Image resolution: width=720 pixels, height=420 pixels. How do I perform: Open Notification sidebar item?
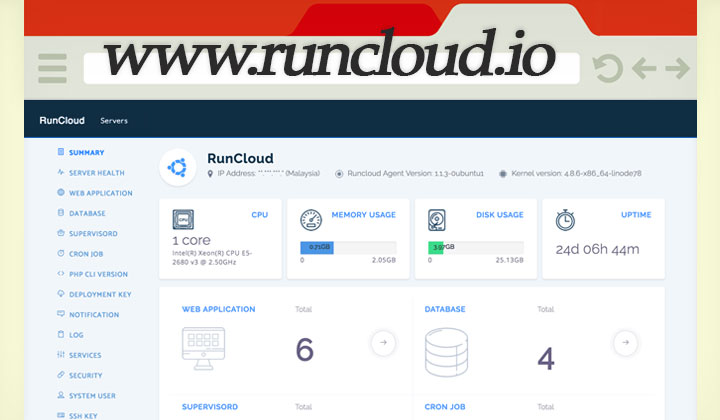coord(94,314)
